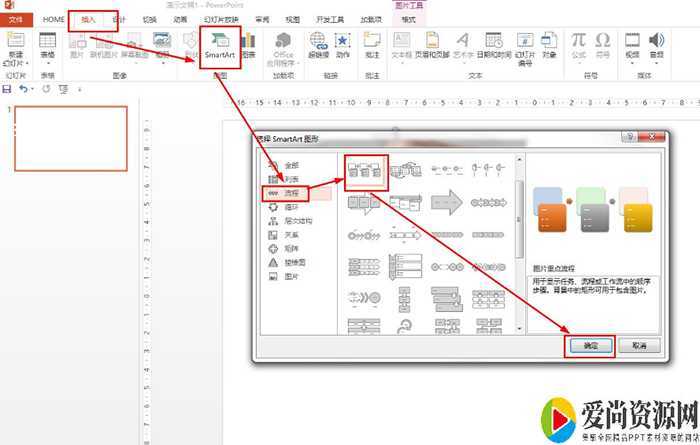Image resolution: width=700 pixels, height=445 pixels.
Task: Insert an 对象 (Object) from ribbon
Action: pyautogui.click(x=549, y=45)
